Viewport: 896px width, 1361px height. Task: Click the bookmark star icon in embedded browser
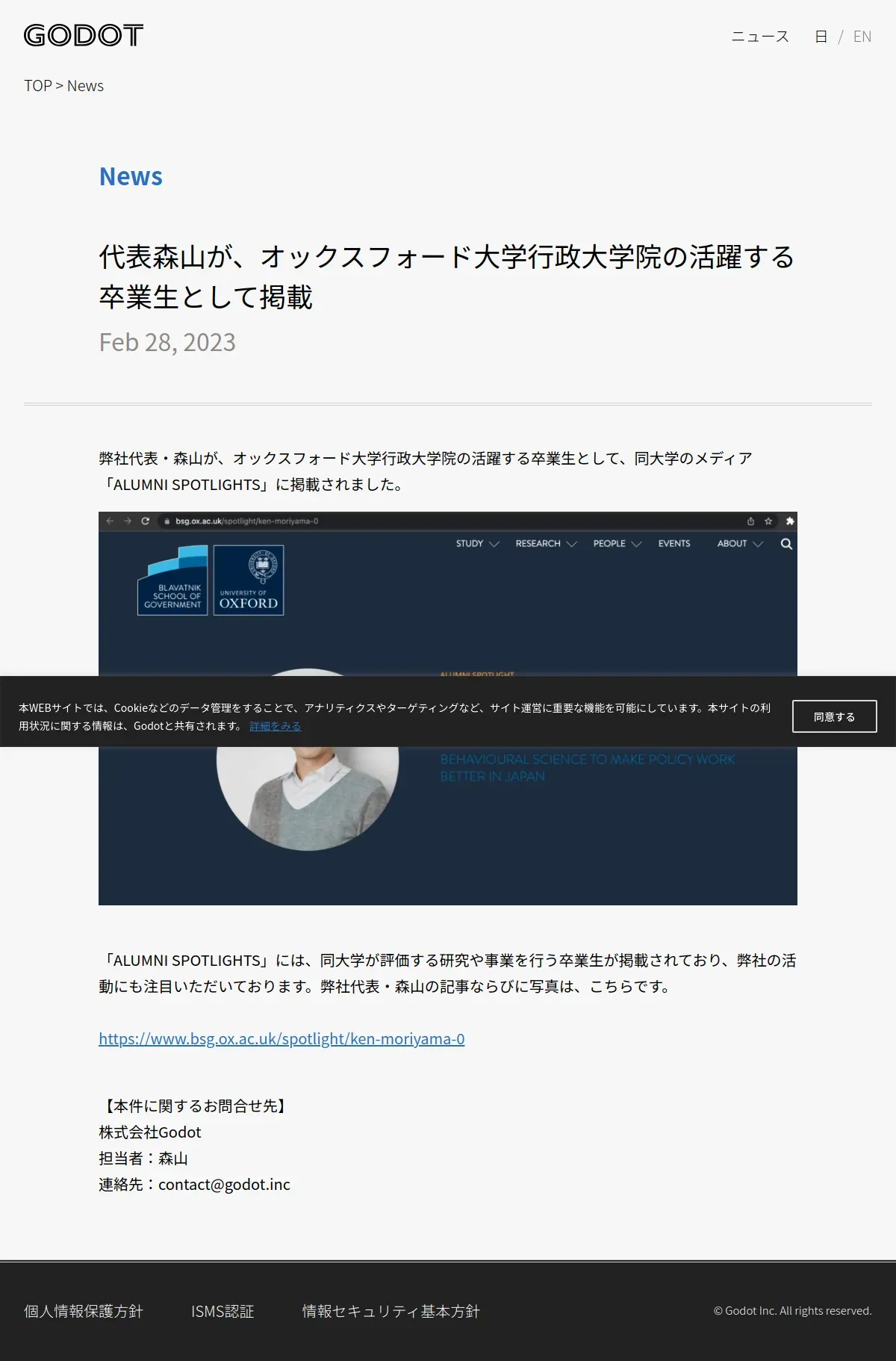pos(768,521)
